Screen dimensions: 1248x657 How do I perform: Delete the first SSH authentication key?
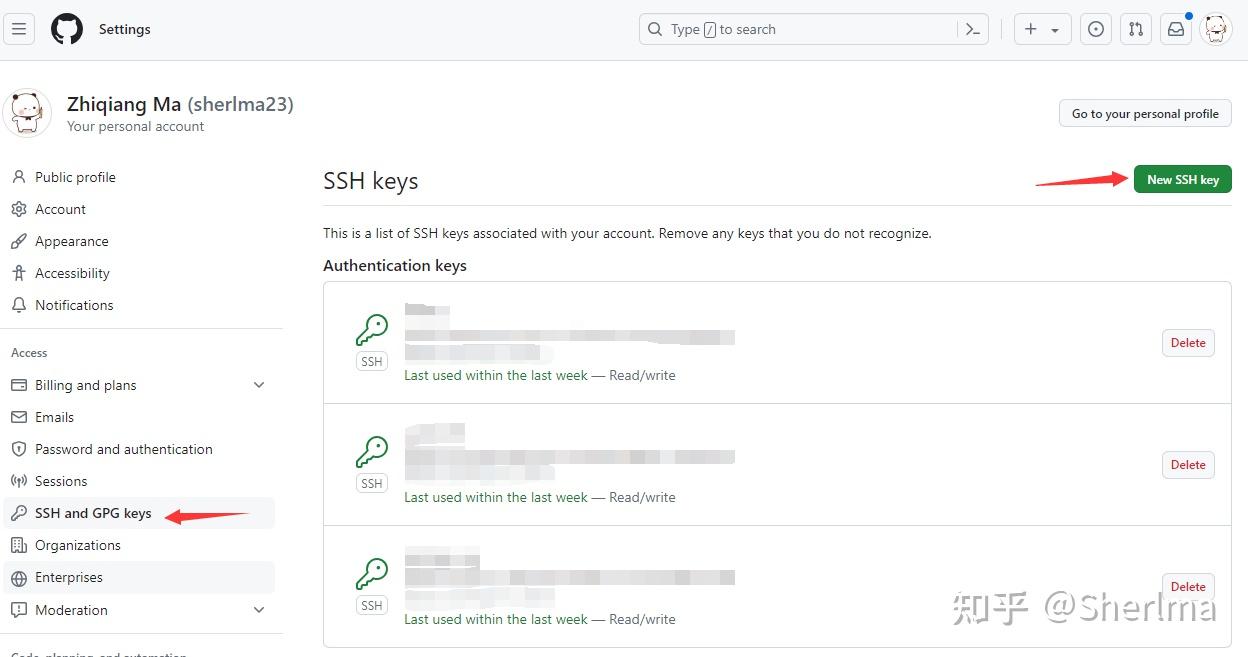1188,342
